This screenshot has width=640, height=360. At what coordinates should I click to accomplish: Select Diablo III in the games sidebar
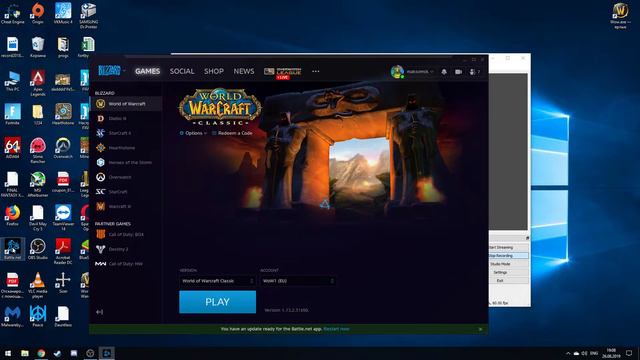(x=126, y=118)
